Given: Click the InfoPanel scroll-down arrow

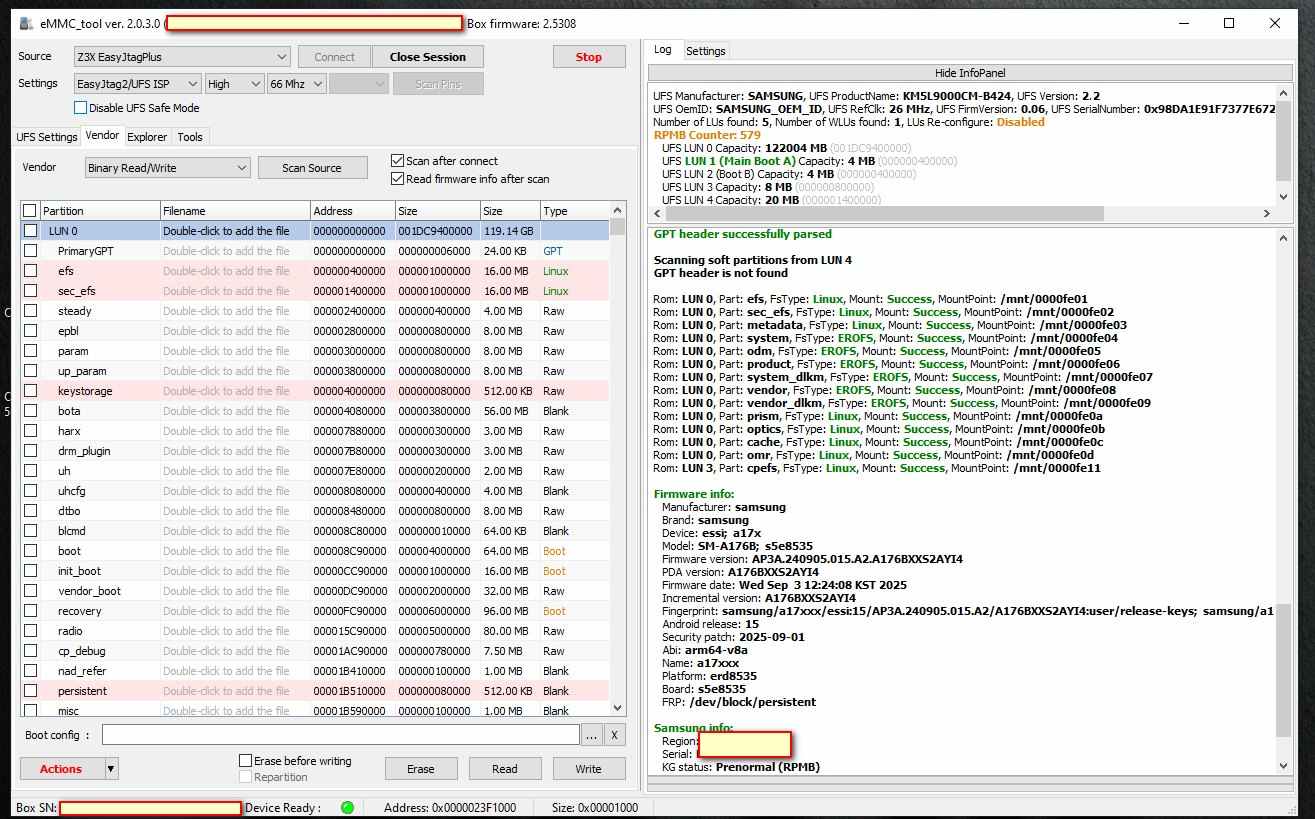Looking at the screenshot, I should (x=1284, y=198).
